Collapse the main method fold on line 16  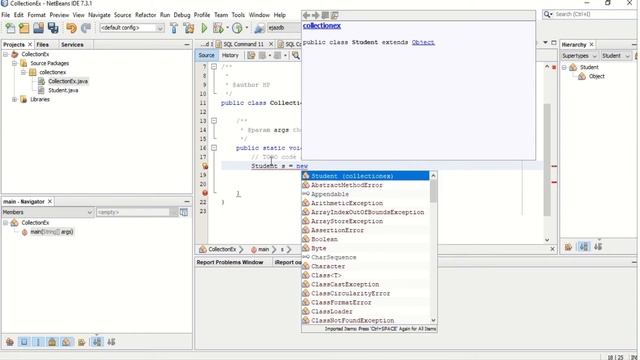coord(213,148)
